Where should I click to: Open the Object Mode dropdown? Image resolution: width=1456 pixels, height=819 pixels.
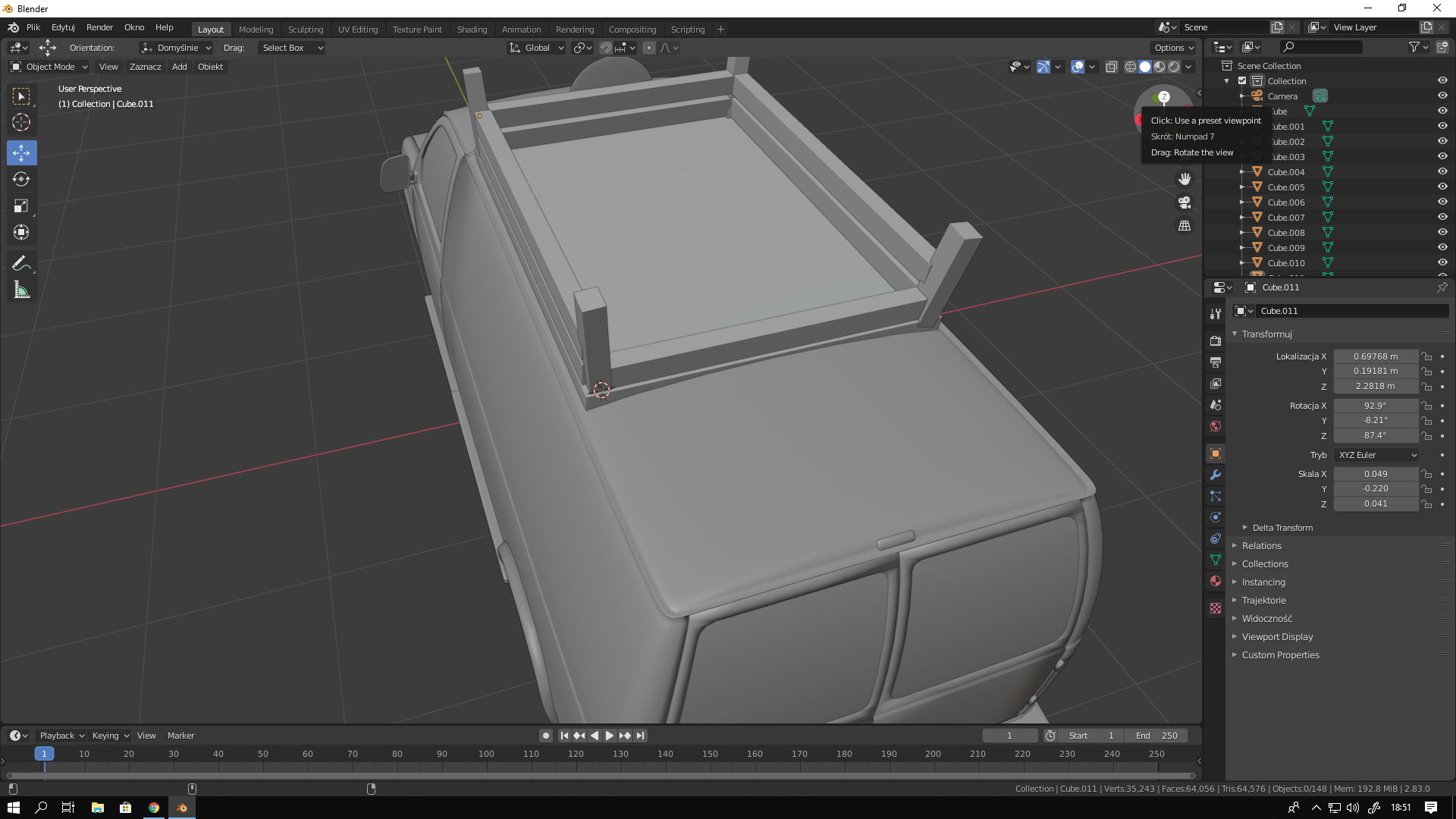pyautogui.click(x=49, y=67)
